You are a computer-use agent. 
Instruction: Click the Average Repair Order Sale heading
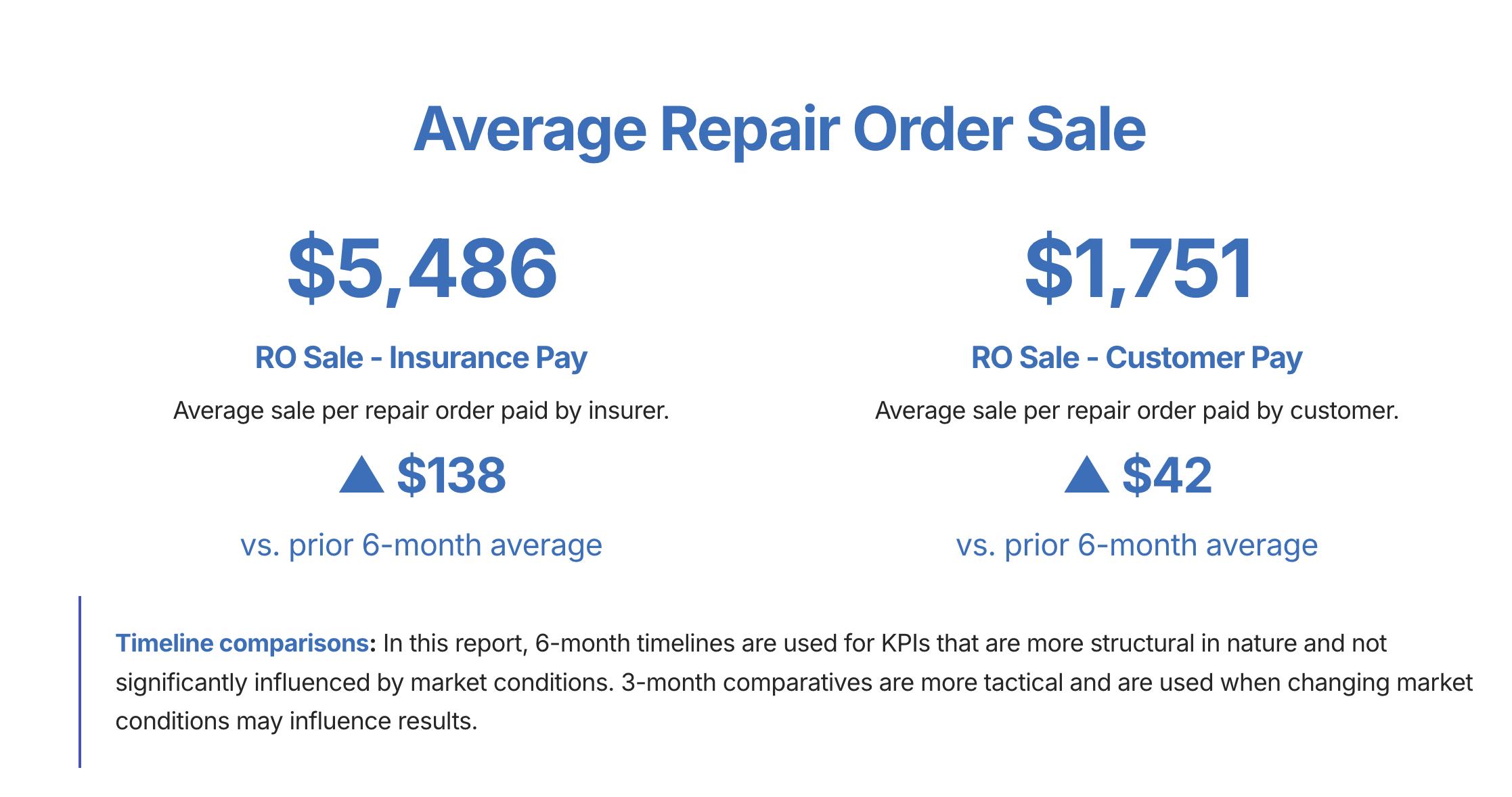click(779, 129)
